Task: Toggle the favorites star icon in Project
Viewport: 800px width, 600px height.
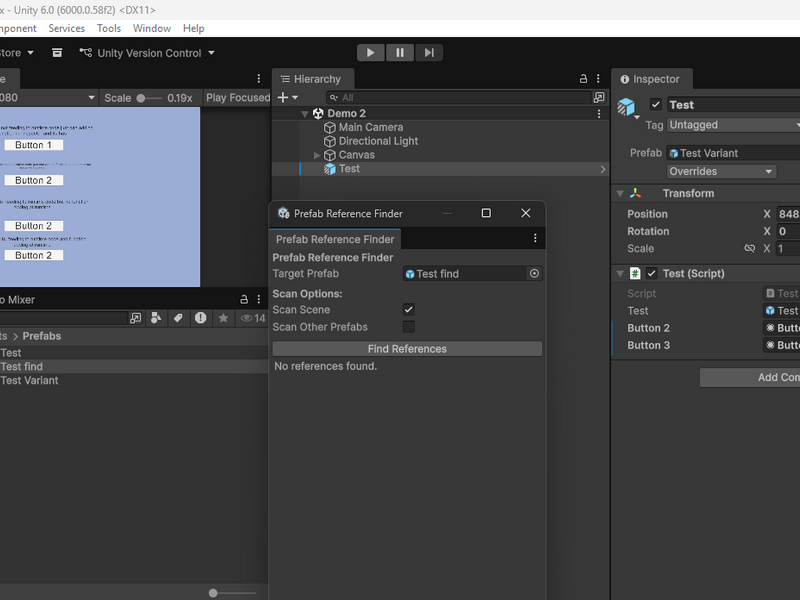Action: 223,318
